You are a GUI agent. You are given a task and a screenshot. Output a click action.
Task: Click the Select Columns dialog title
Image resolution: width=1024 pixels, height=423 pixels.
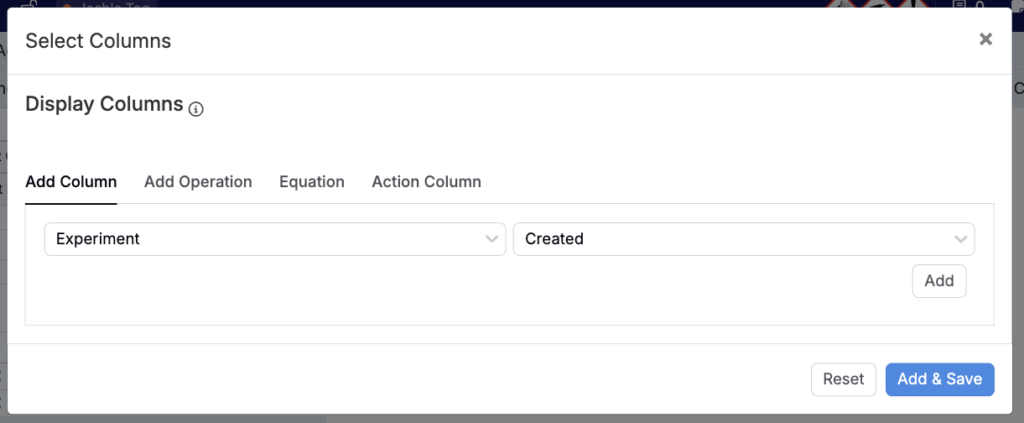point(98,41)
